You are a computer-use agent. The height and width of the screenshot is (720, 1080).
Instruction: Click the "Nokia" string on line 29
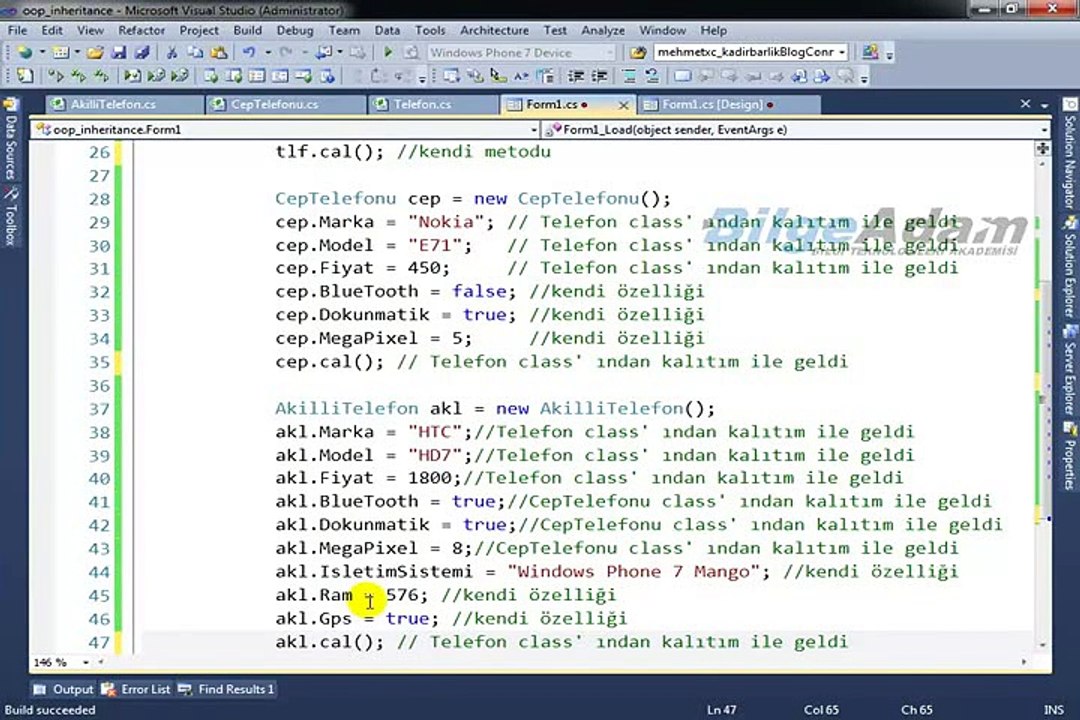click(x=445, y=222)
